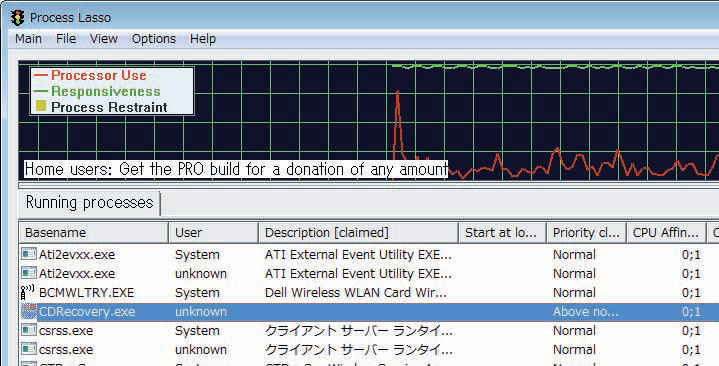Click the Process Lasso traffic light icon
The image size is (719, 366).
coord(18,17)
